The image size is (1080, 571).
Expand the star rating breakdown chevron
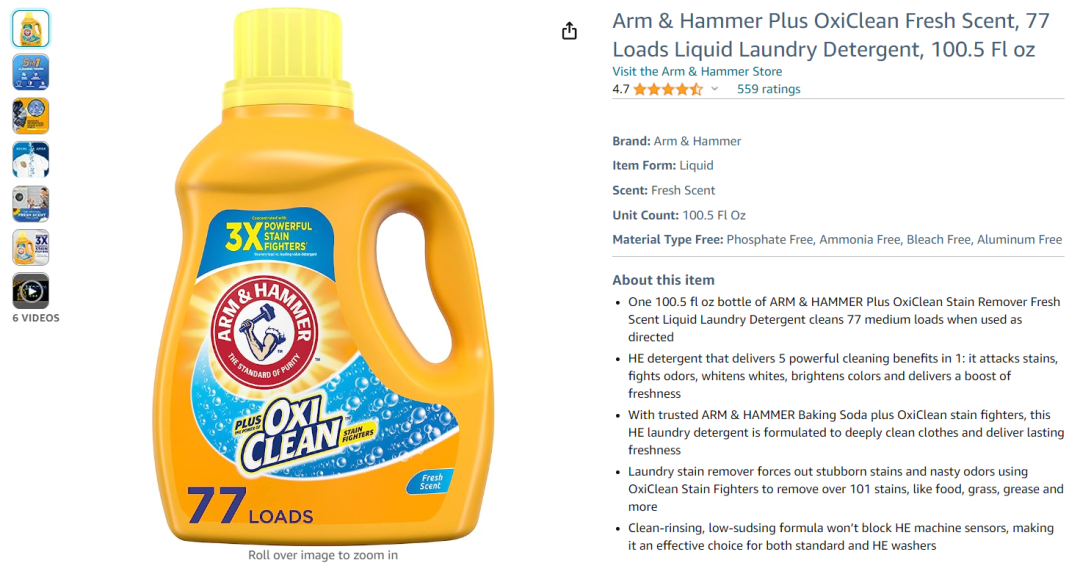coord(714,89)
